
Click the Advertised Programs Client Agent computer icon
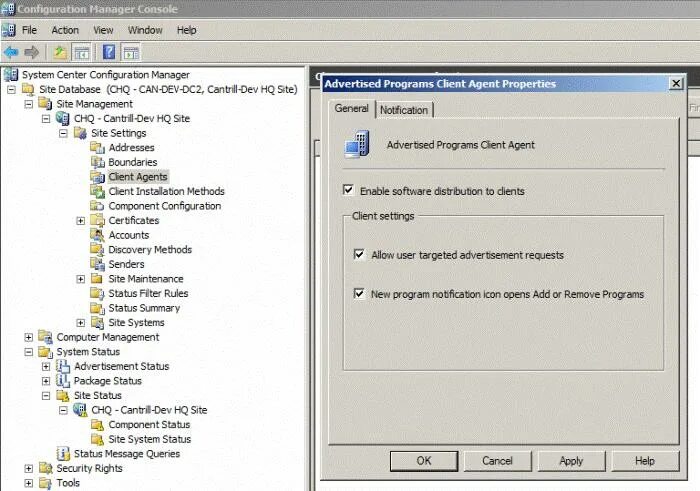[x=357, y=144]
